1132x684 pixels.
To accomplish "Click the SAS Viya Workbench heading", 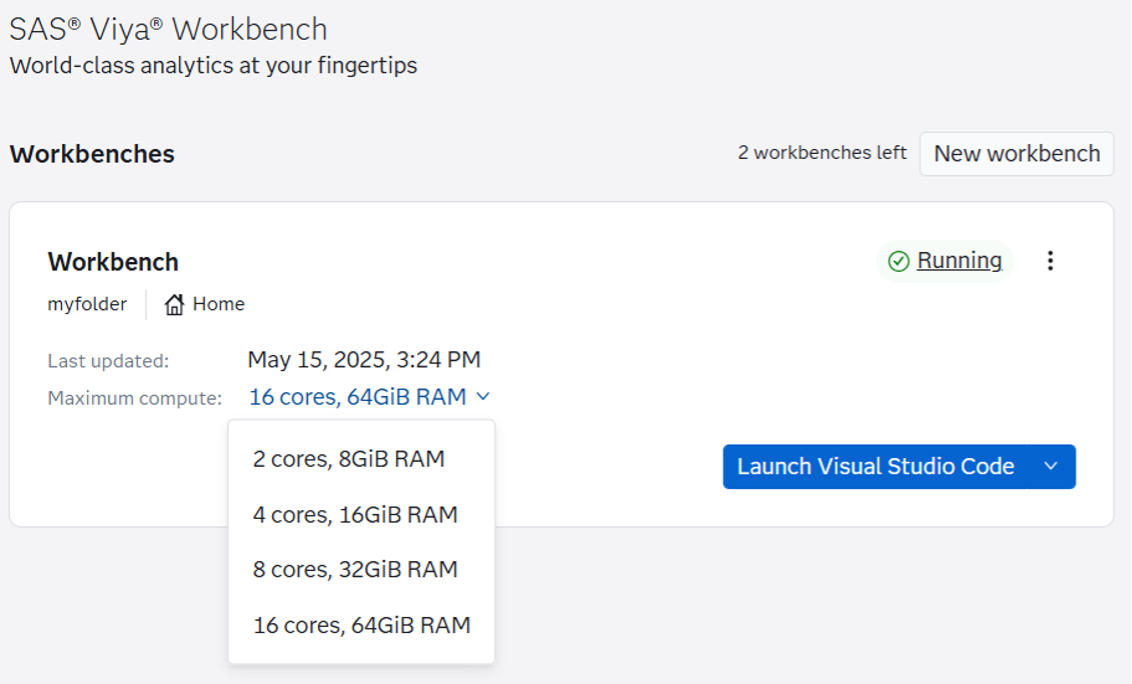I will (x=168, y=29).
